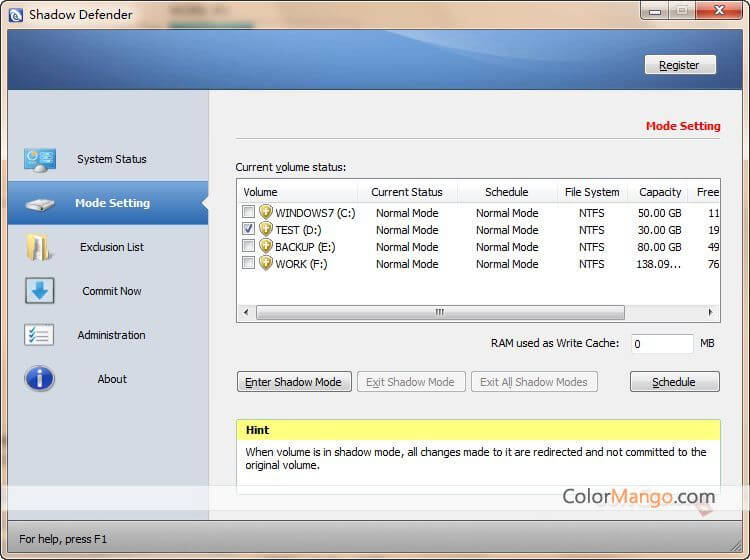Viewport: 750px width, 560px height.
Task: Click the Mode Setting drive icon
Action: (x=40, y=203)
